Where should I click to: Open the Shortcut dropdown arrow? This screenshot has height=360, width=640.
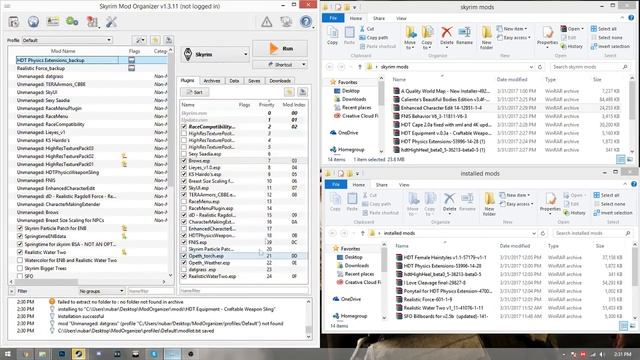(304, 64)
